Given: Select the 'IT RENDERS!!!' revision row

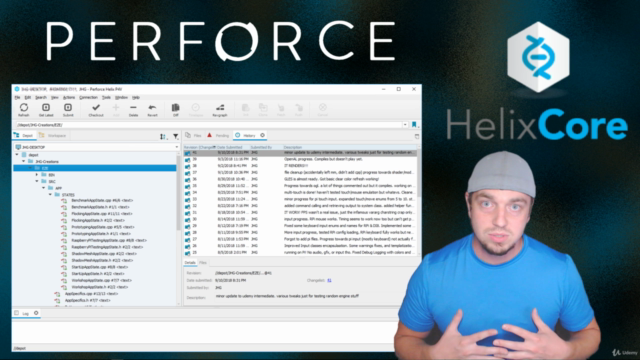Looking at the screenshot, I should 300,166.
